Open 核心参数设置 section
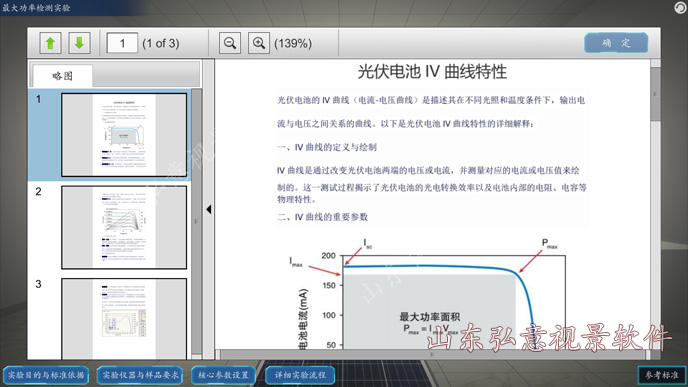 point(223,376)
